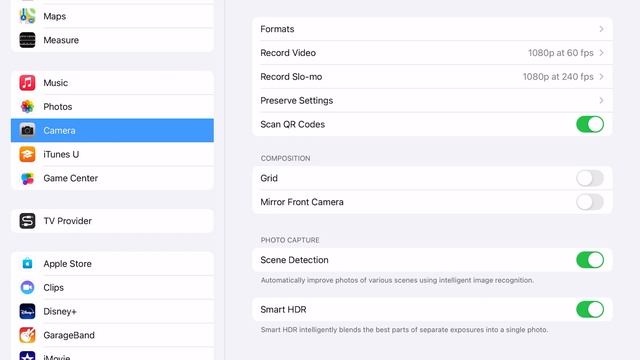This screenshot has width=640, height=360.
Task: Click the 1080p at 240 fps value
Action: click(x=558, y=77)
